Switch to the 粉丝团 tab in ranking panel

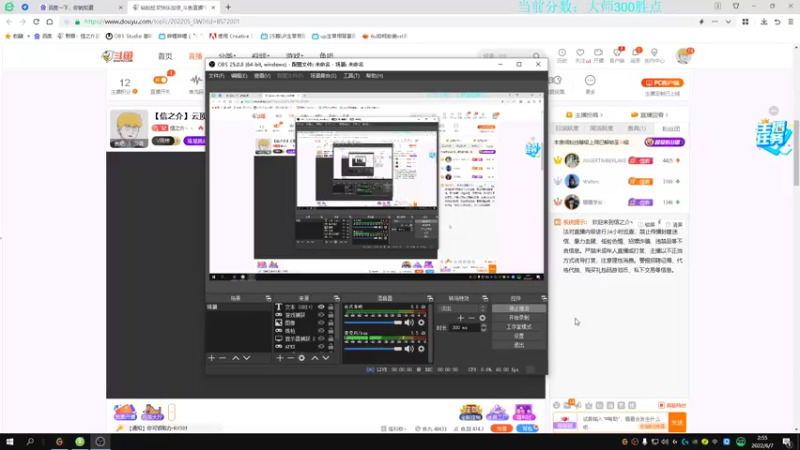671,129
